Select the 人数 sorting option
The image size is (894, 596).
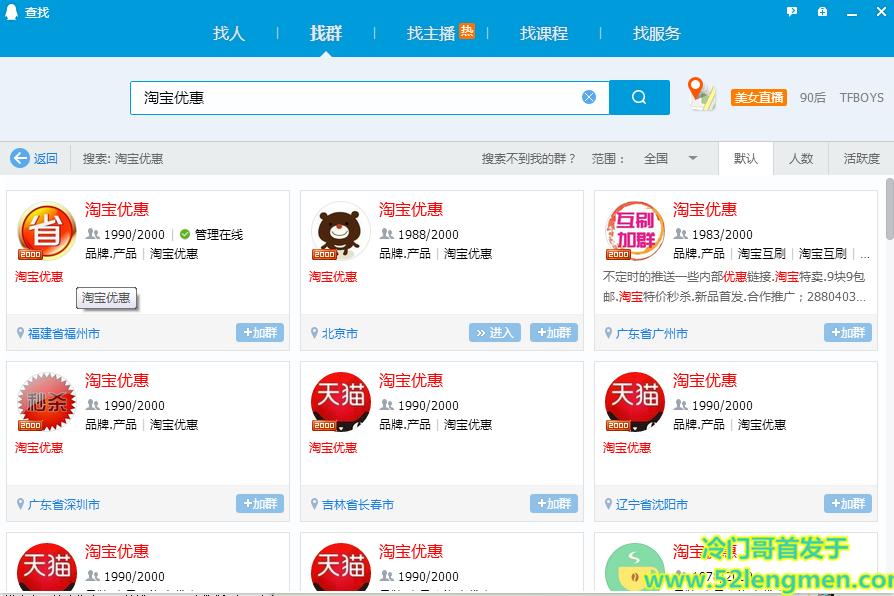(x=800, y=158)
